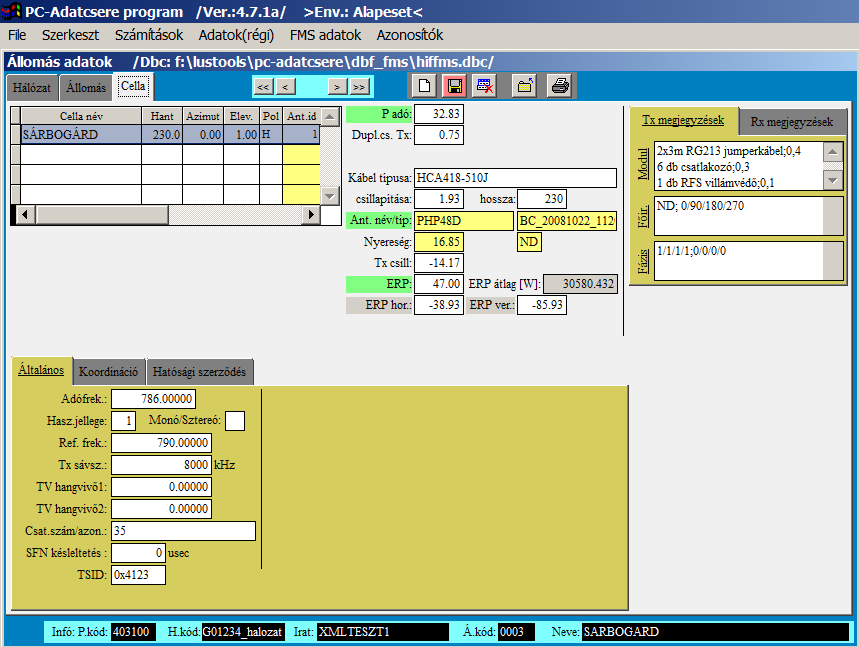Image resolution: width=859 pixels, height=647 pixels.
Task: Open the Szerkeszt menu
Action: [70, 35]
